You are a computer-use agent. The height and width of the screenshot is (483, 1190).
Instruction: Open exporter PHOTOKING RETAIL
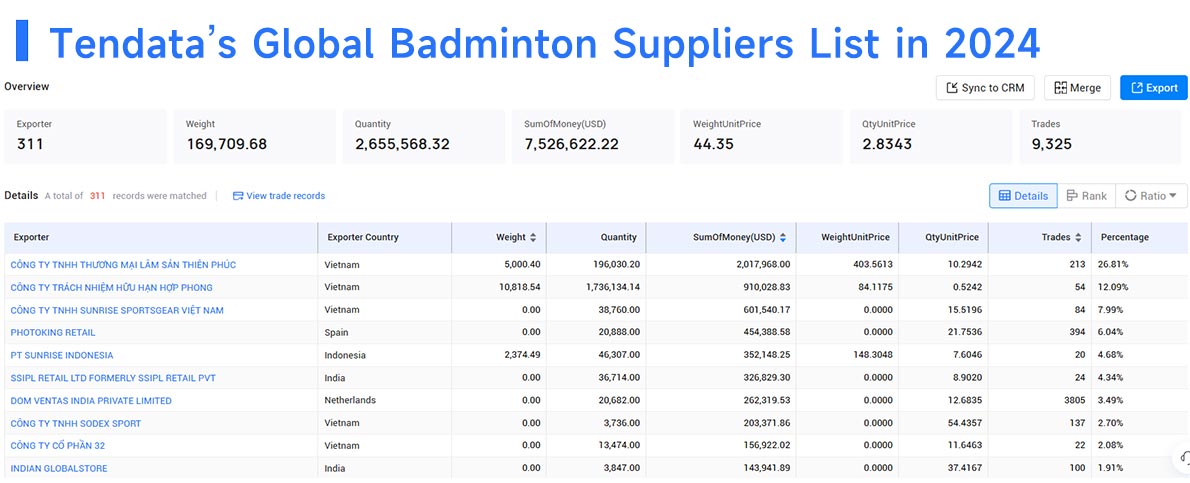point(53,333)
